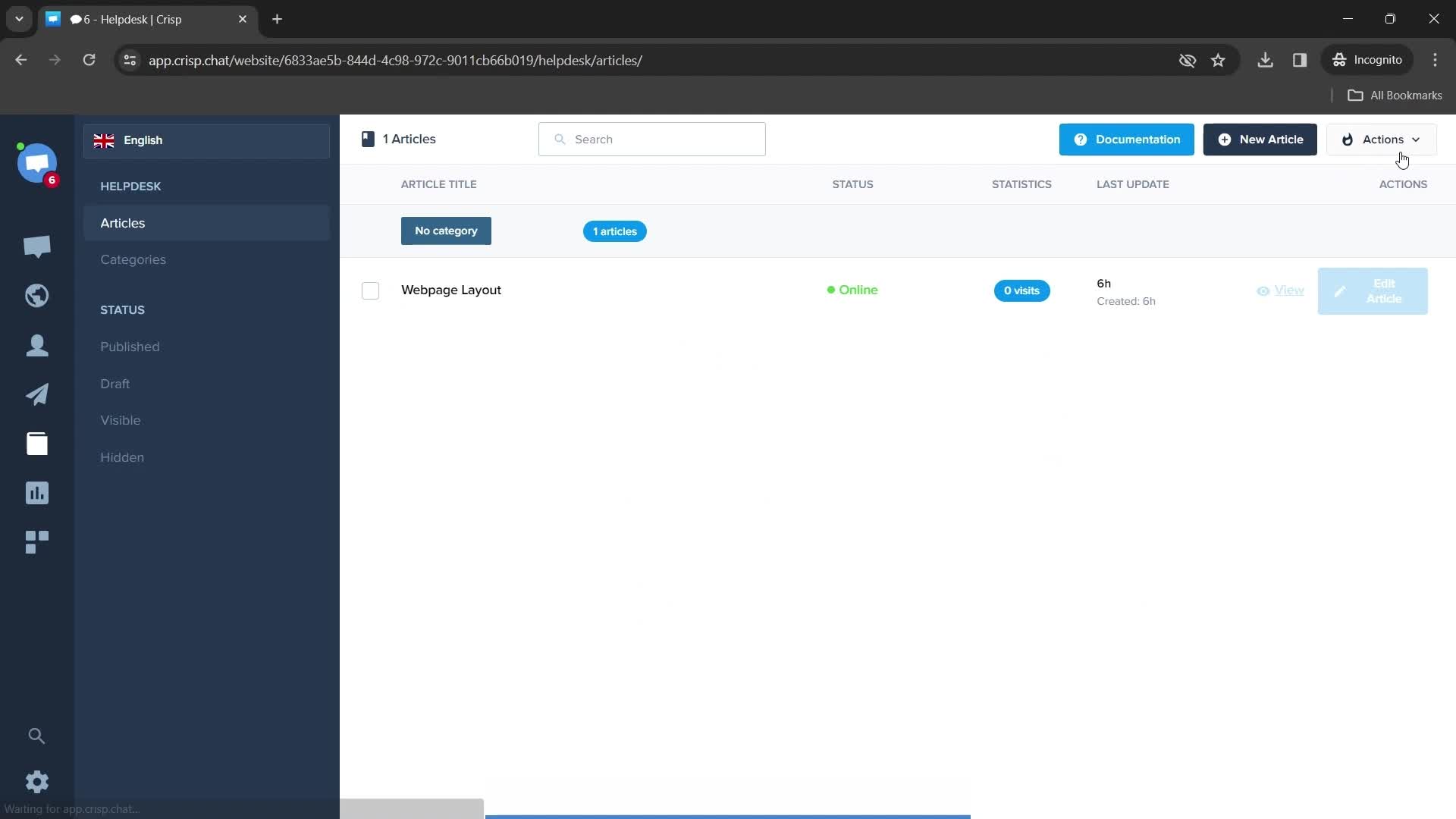Select the contacts panel icon
1456x819 pixels.
click(x=37, y=345)
